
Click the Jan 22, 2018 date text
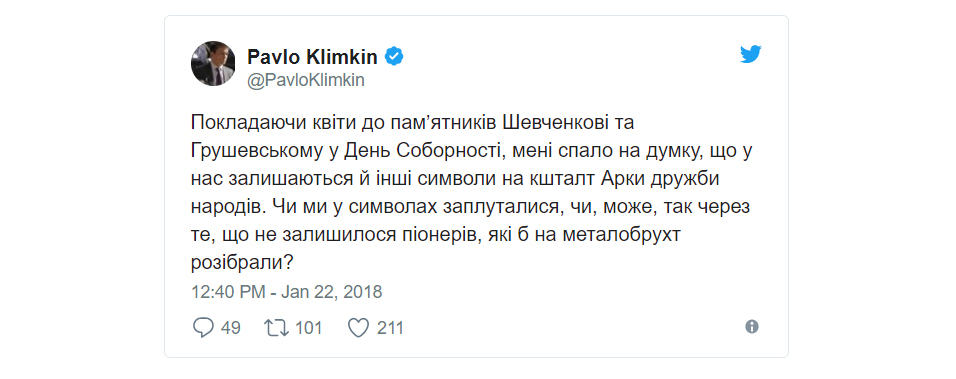point(332,292)
